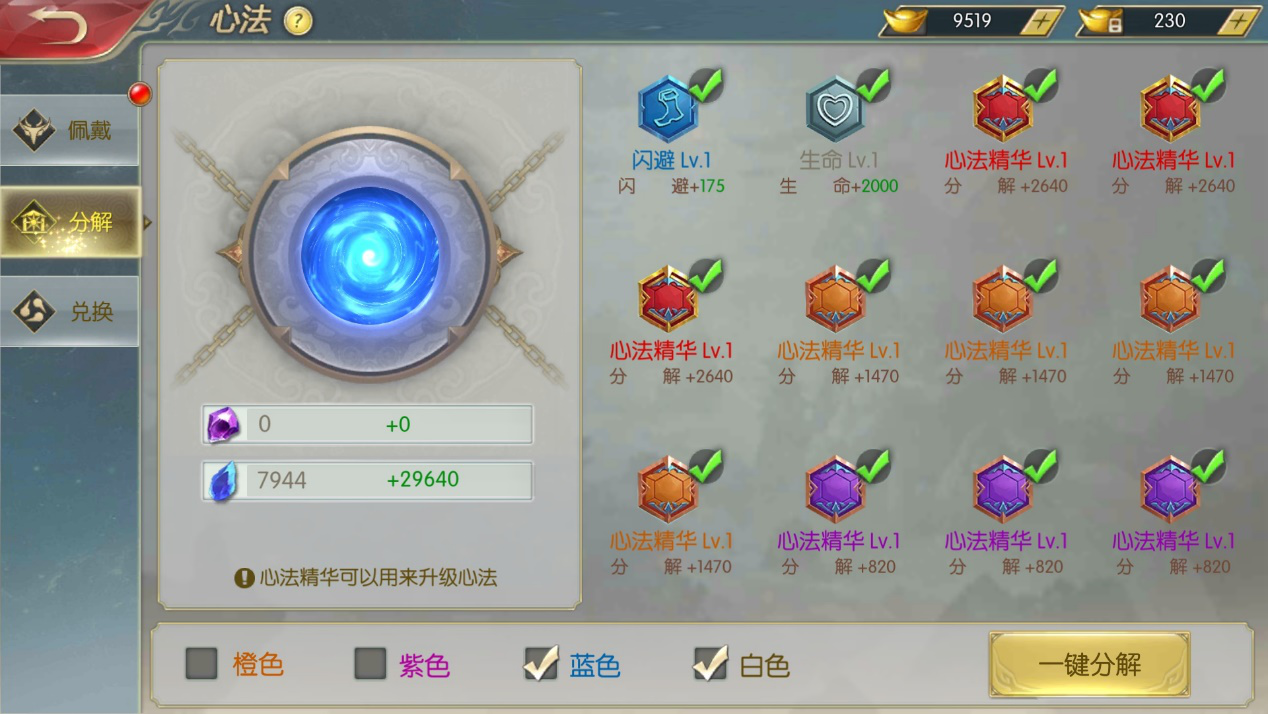Viewport: 1268px width, 714px height.
Task: Click the plus icon next to 9519 gold
Action: point(1042,21)
